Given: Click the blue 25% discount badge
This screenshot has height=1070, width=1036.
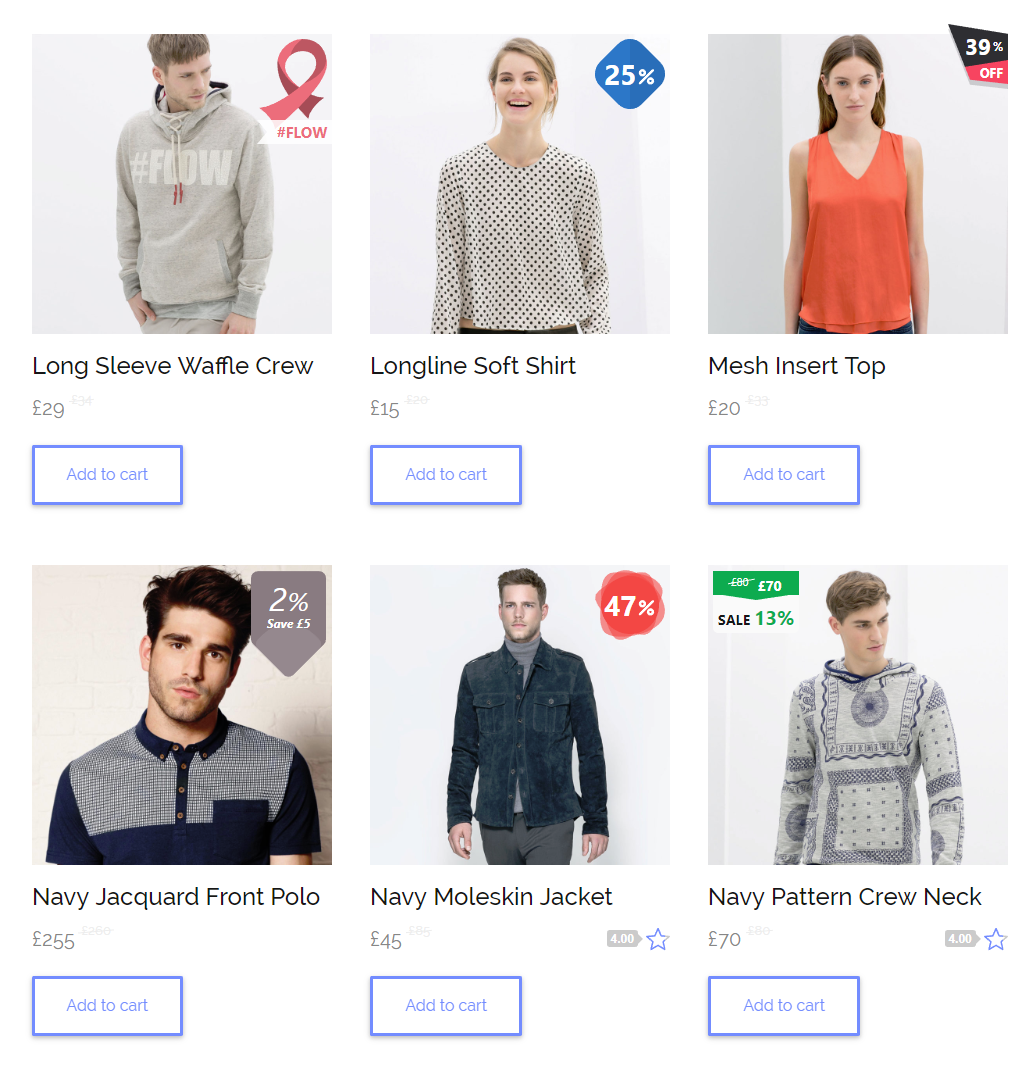Looking at the screenshot, I should tap(629, 74).
